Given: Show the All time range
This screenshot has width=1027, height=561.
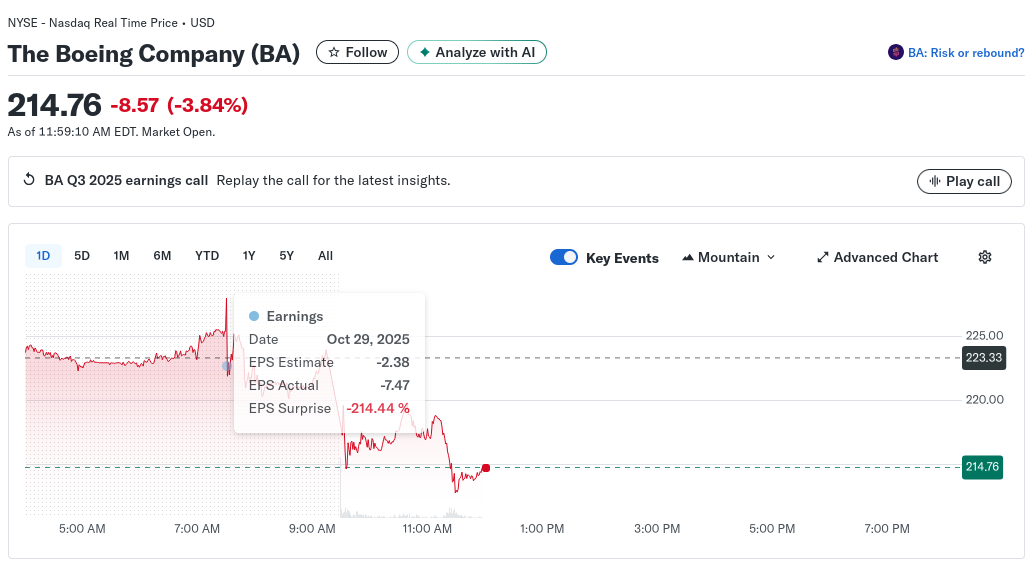Looking at the screenshot, I should click(x=325, y=256).
